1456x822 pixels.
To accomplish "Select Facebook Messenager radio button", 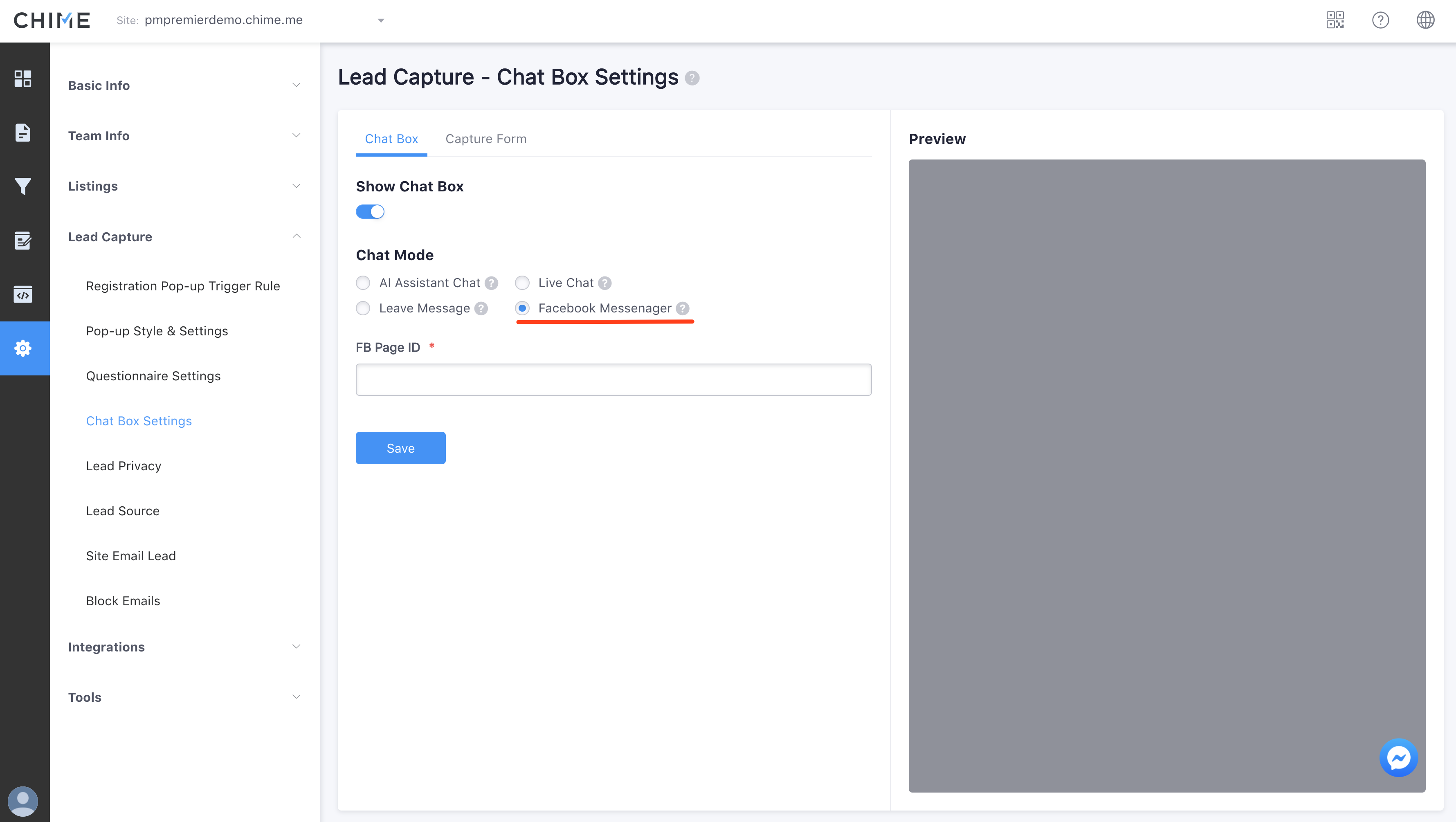I will [522, 308].
